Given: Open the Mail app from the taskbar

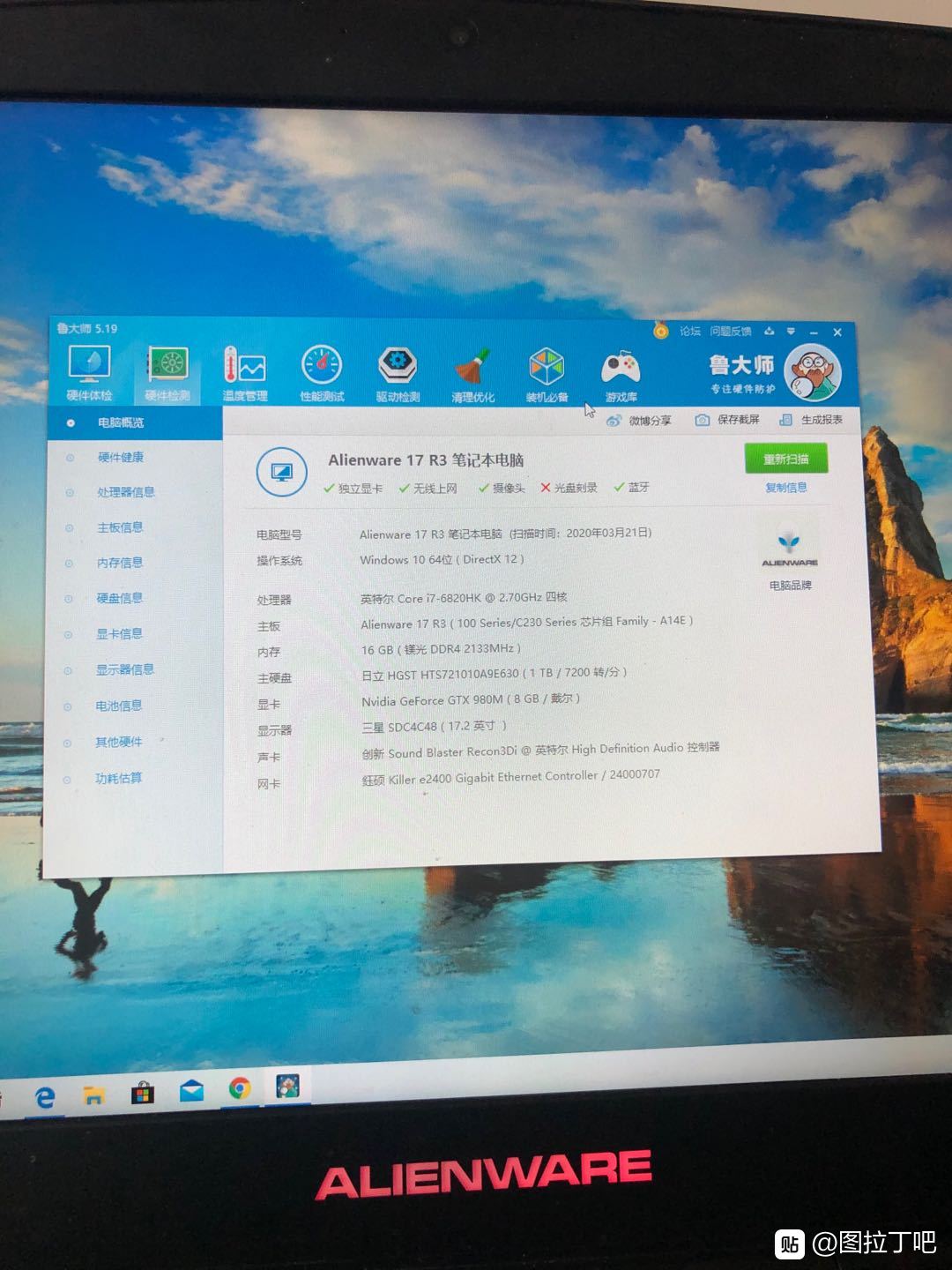Looking at the screenshot, I should 191,1091.
